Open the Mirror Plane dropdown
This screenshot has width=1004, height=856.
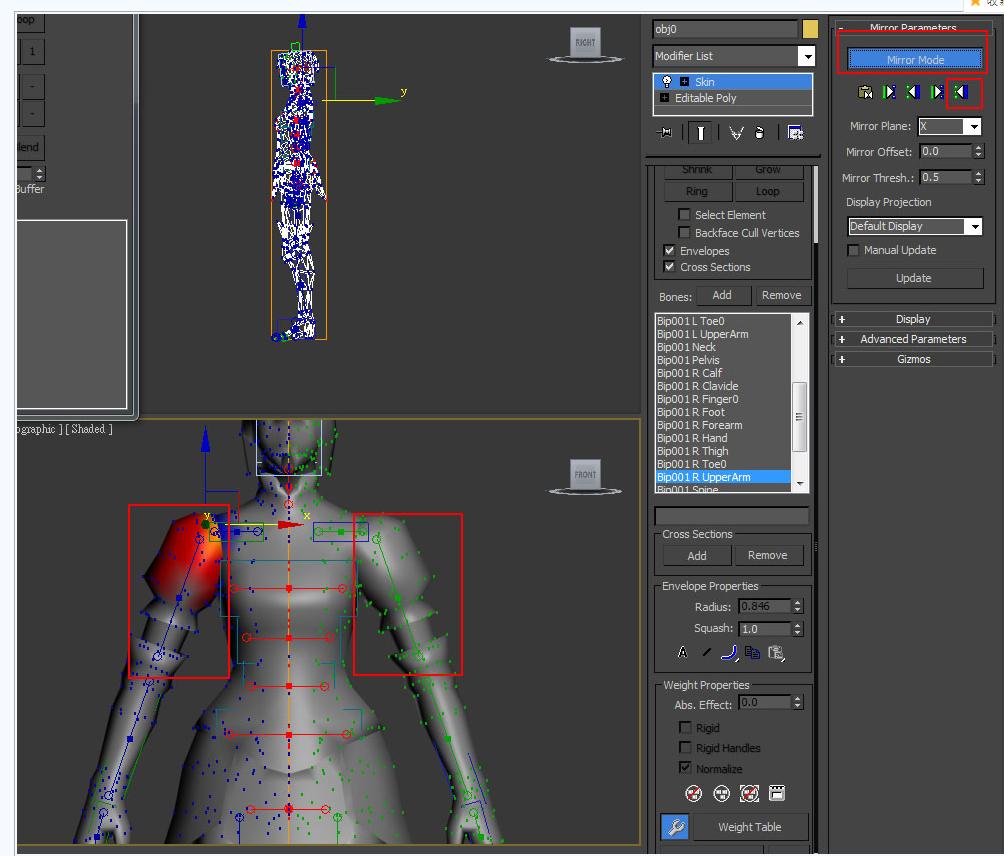click(975, 126)
